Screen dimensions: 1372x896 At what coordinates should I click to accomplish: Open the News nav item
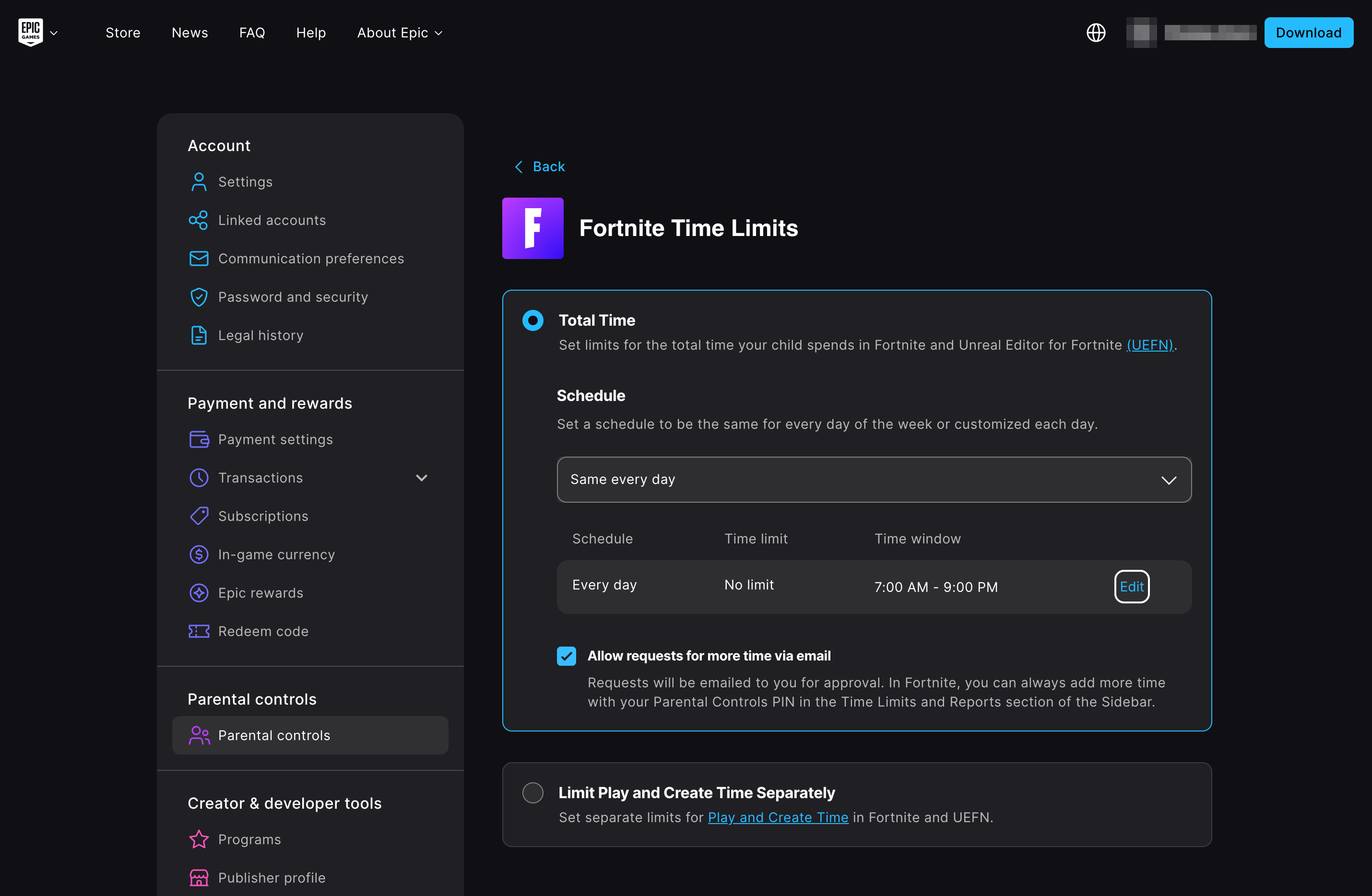189,33
